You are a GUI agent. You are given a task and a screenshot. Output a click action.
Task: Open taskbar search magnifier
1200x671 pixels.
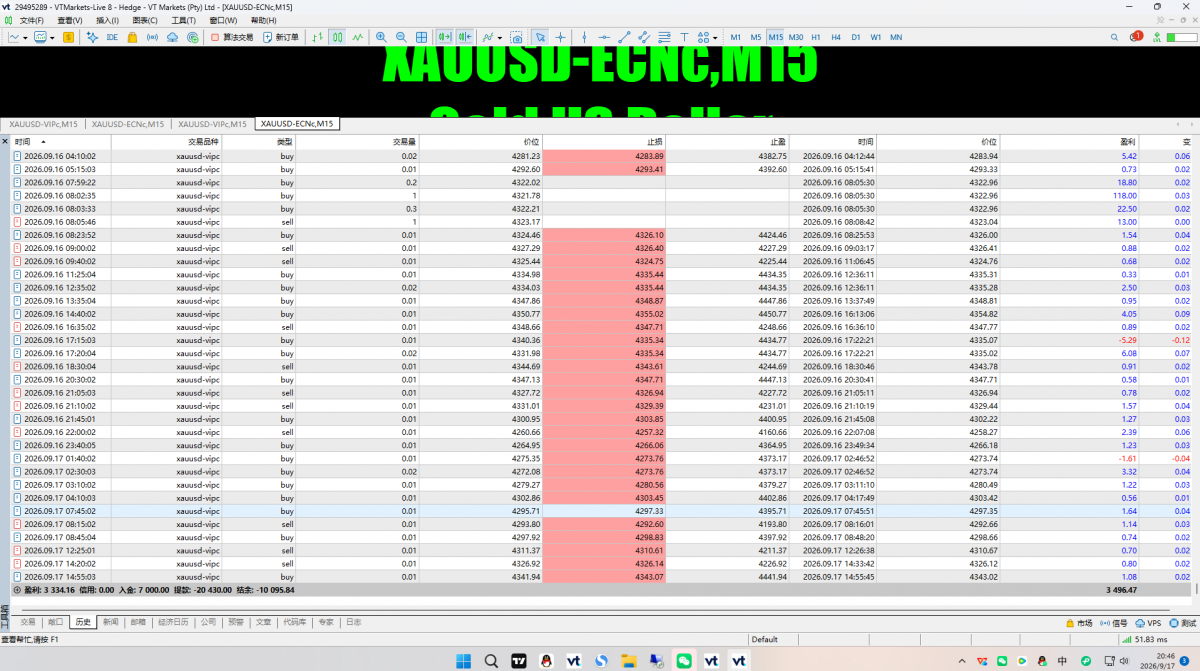click(491, 660)
